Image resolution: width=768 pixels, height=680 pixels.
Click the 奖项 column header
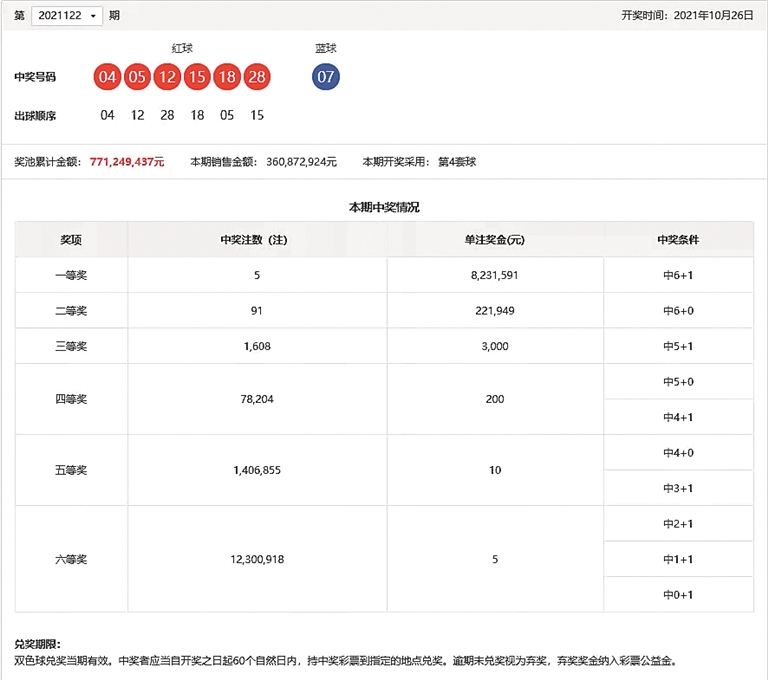click(71, 240)
